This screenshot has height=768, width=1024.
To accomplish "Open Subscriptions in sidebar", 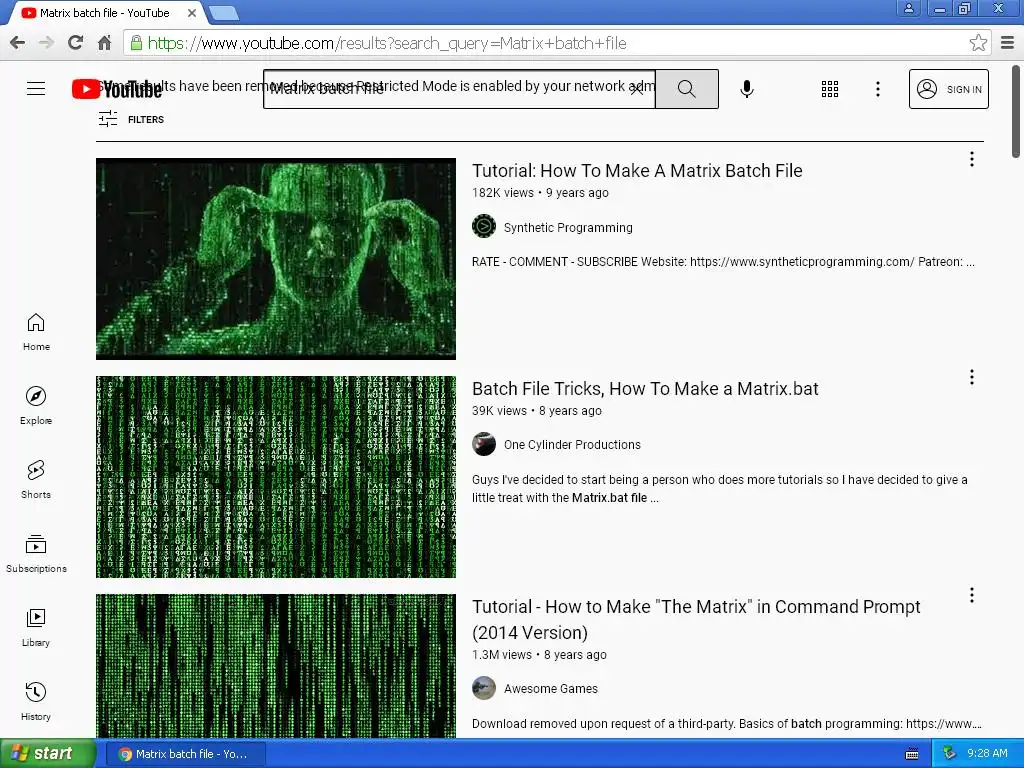I will (x=36, y=554).
